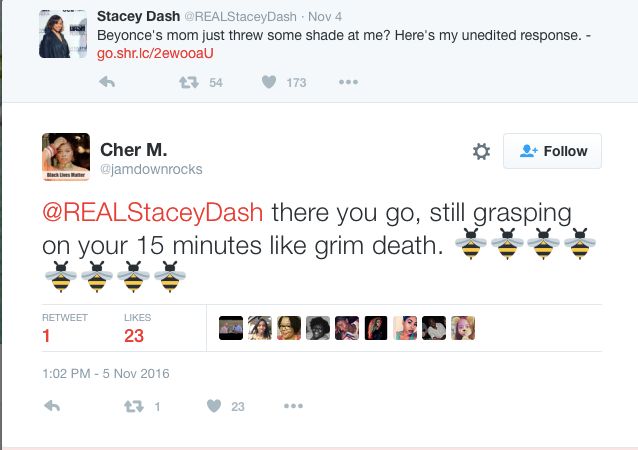Viewport: 638px width, 450px height.
Task: Open more options on Cher M.'s tweet
Action: click(293, 406)
